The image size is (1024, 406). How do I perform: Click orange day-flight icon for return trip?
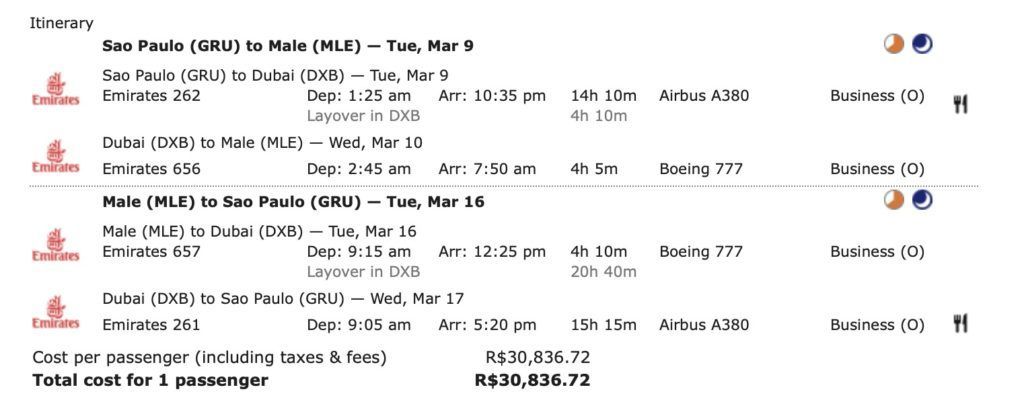[x=894, y=200]
